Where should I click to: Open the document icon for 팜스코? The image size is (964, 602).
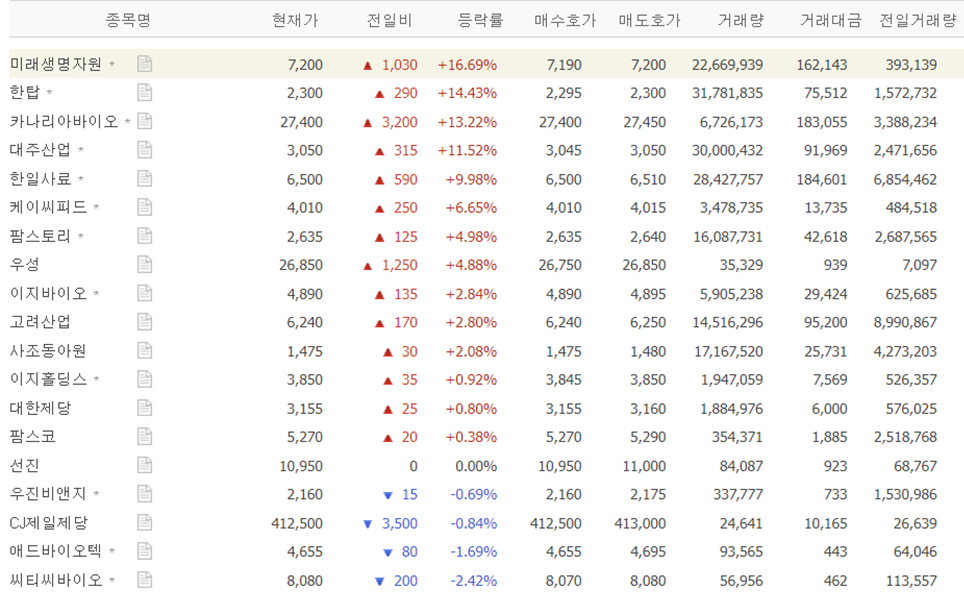(x=144, y=437)
